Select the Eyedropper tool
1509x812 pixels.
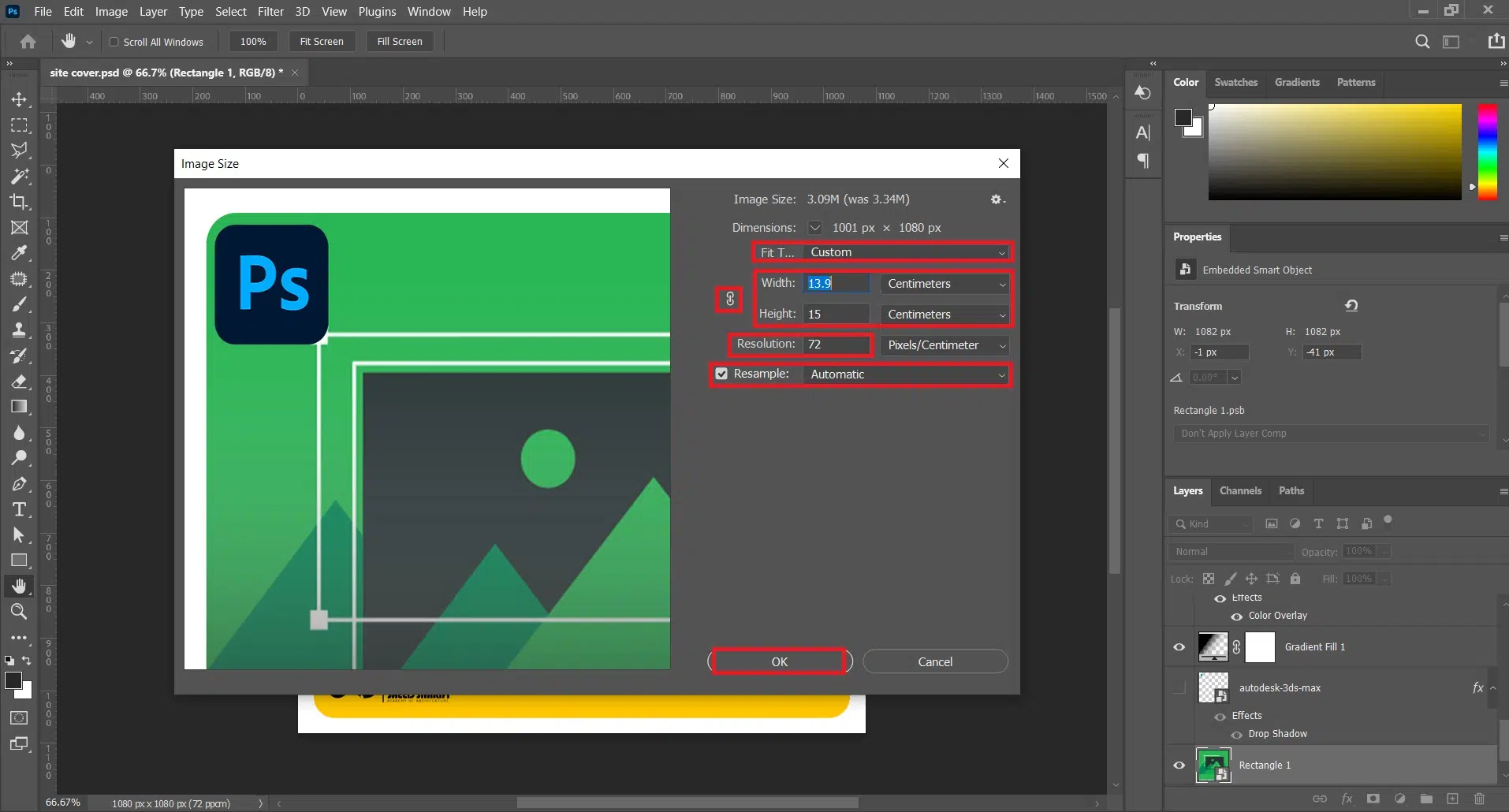click(19, 253)
